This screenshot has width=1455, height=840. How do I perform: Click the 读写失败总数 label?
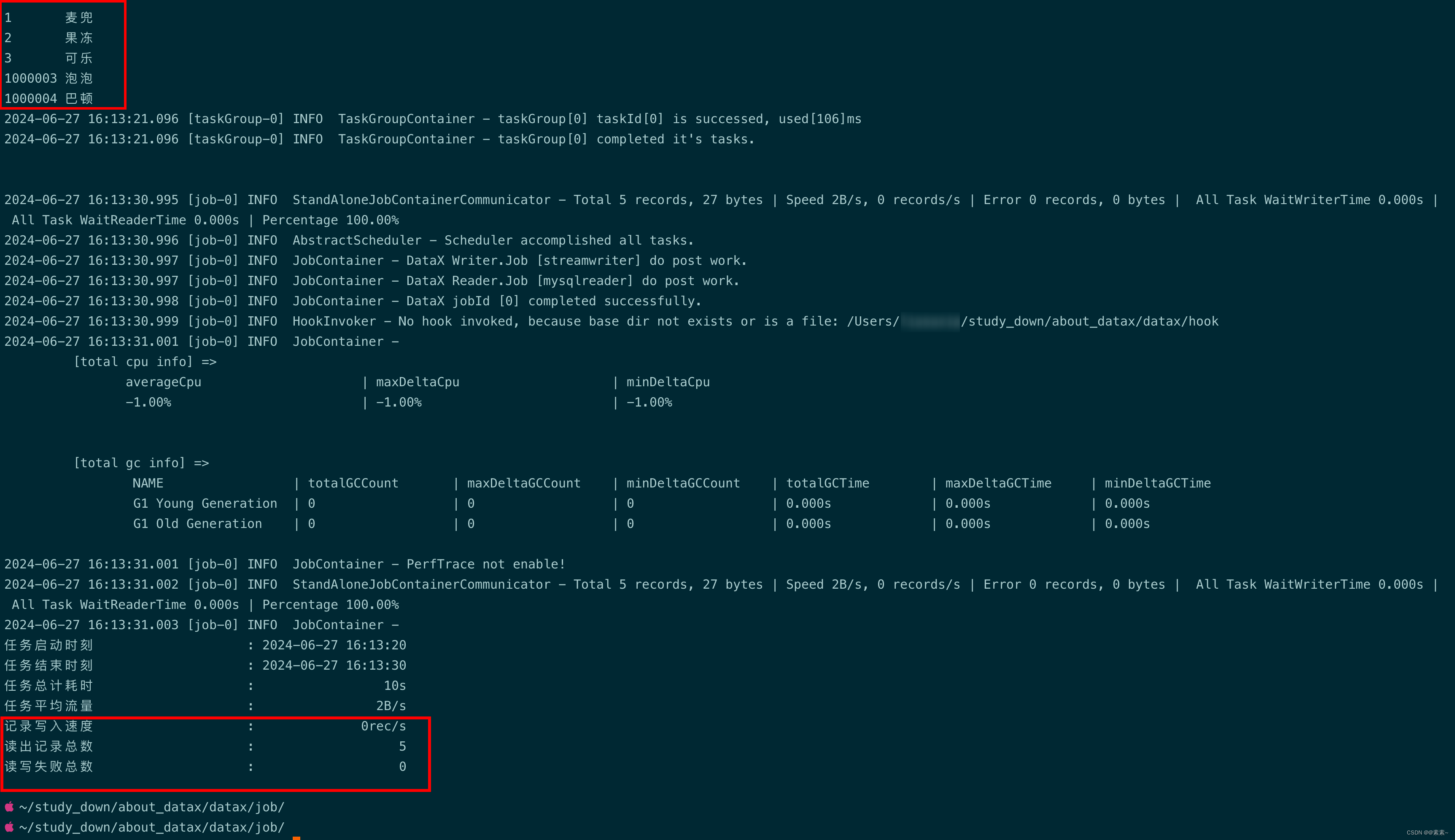pos(48,766)
